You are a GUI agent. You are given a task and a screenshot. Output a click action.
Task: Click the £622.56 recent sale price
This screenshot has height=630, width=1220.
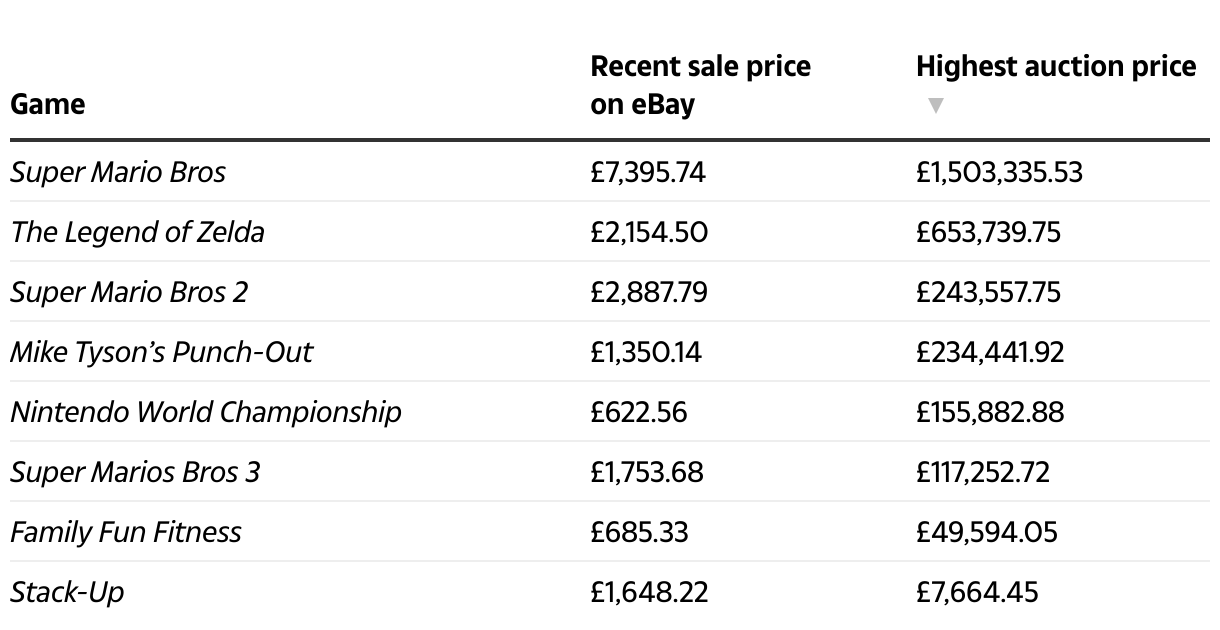point(639,412)
